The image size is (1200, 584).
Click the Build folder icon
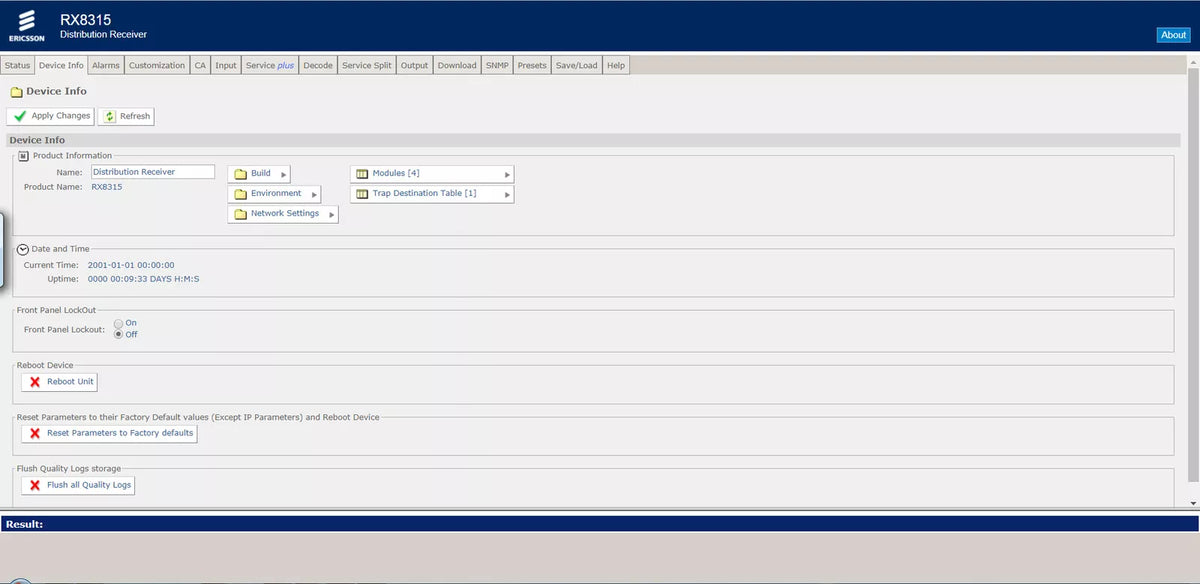(x=240, y=174)
